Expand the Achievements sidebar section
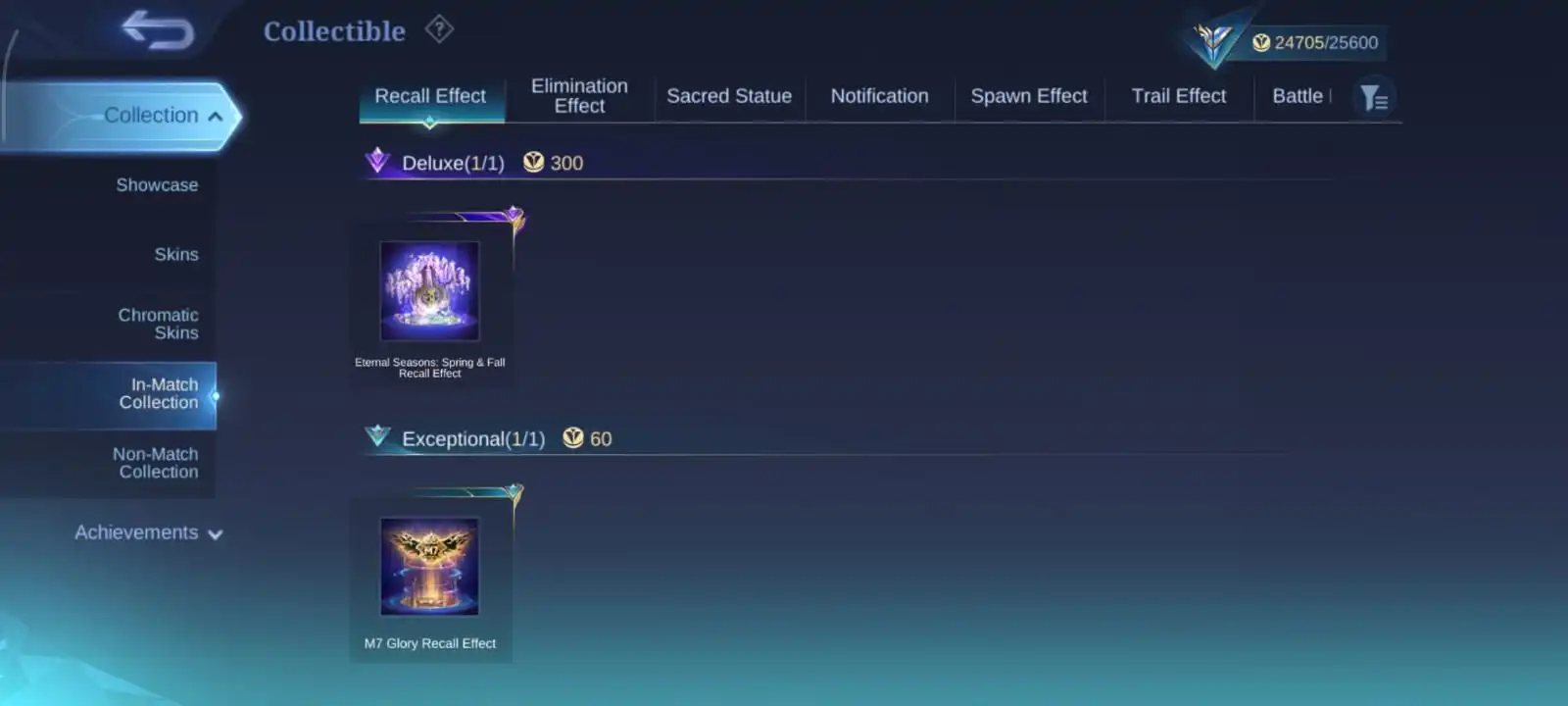This screenshot has height=706, width=1568. 149,532
